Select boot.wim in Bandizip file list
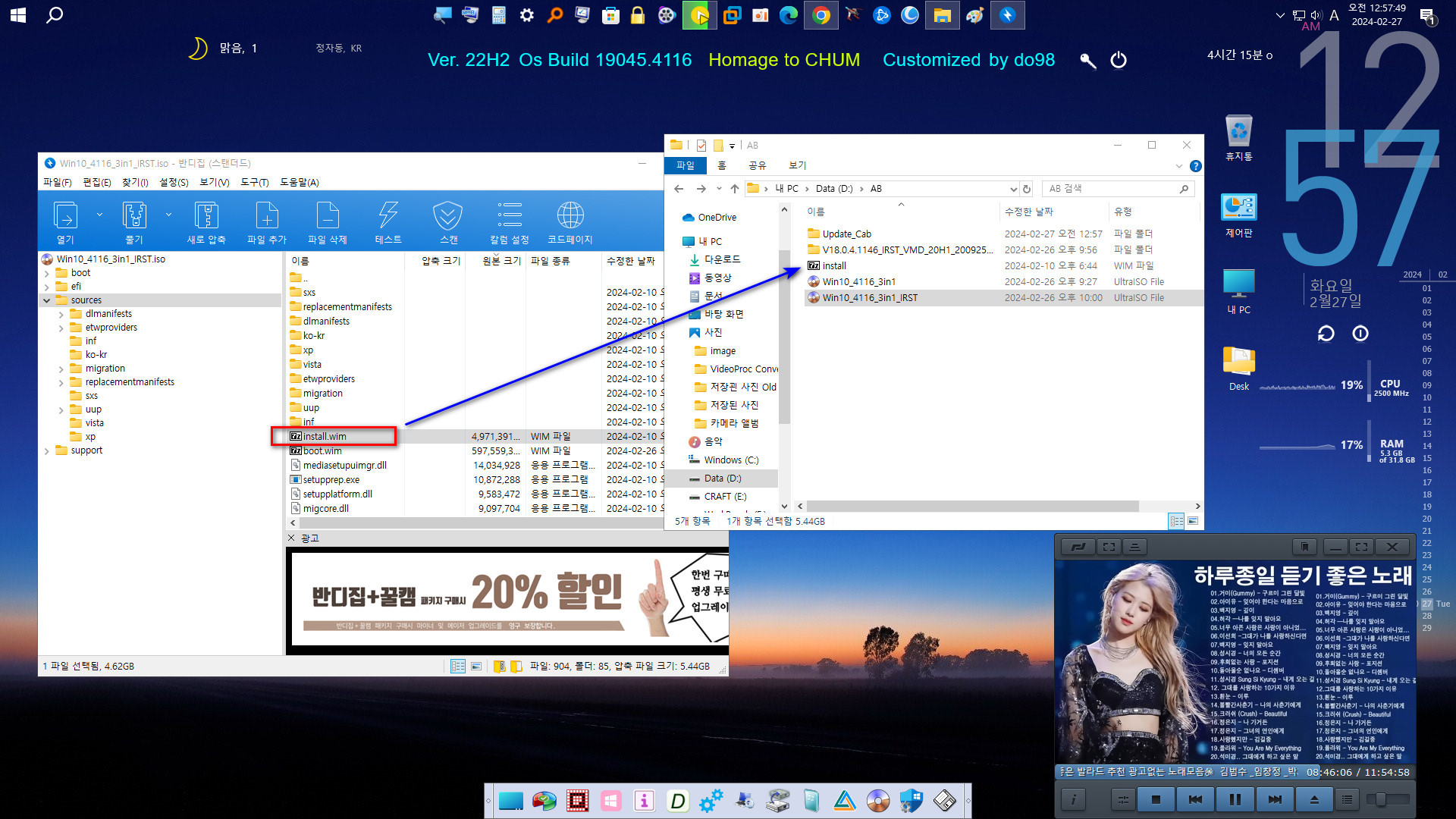The width and height of the screenshot is (1456, 819). [x=322, y=450]
